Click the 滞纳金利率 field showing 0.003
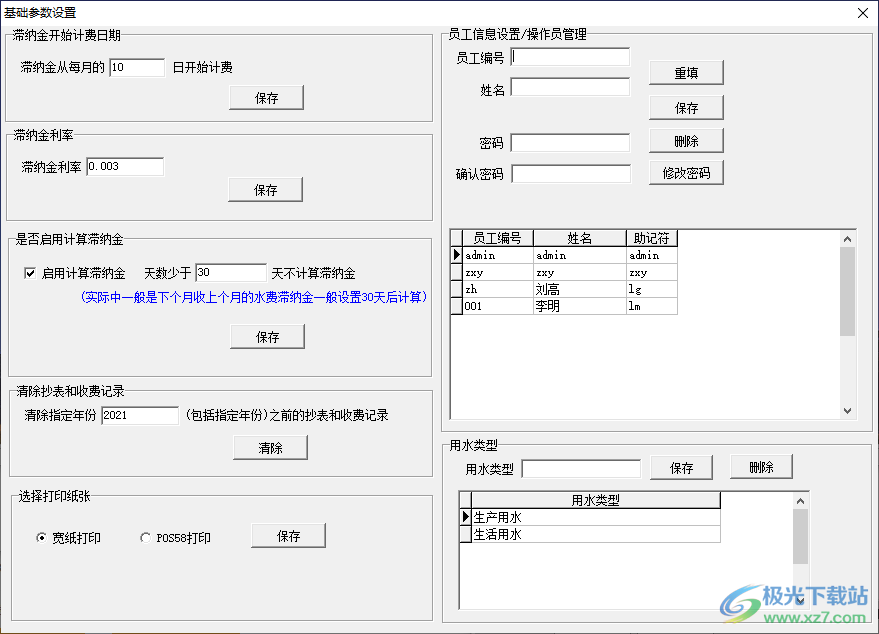Image resolution: width=879 pixels, height=634 pixels. pyautogui.click(x=124, y=165)
